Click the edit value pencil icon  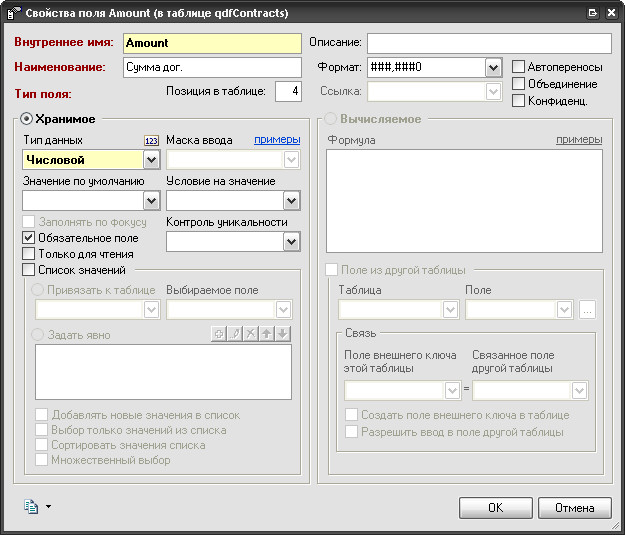[x=235, y=334]
